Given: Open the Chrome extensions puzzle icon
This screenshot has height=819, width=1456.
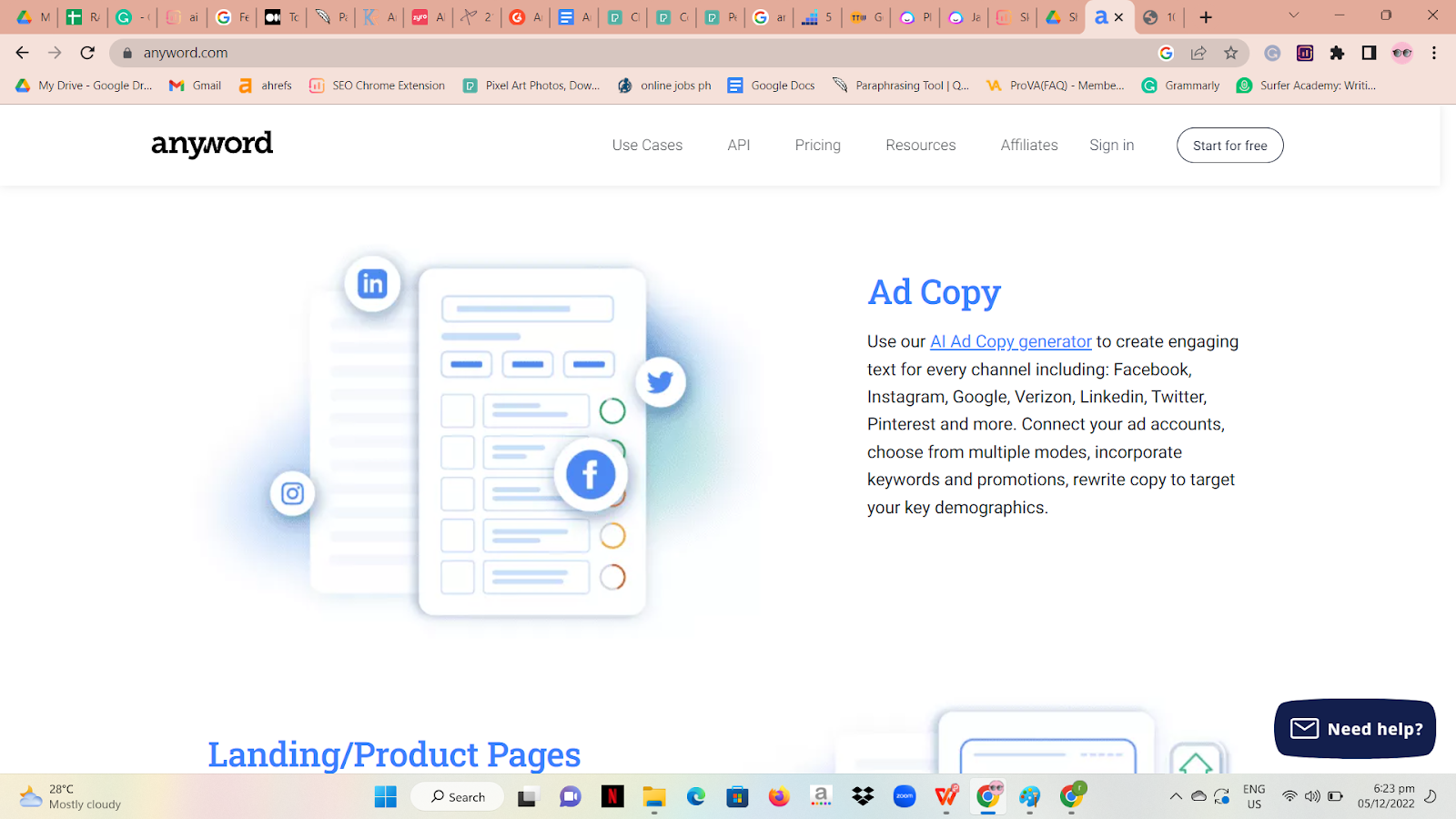Looking at the screenshot, I should 1337,53.
